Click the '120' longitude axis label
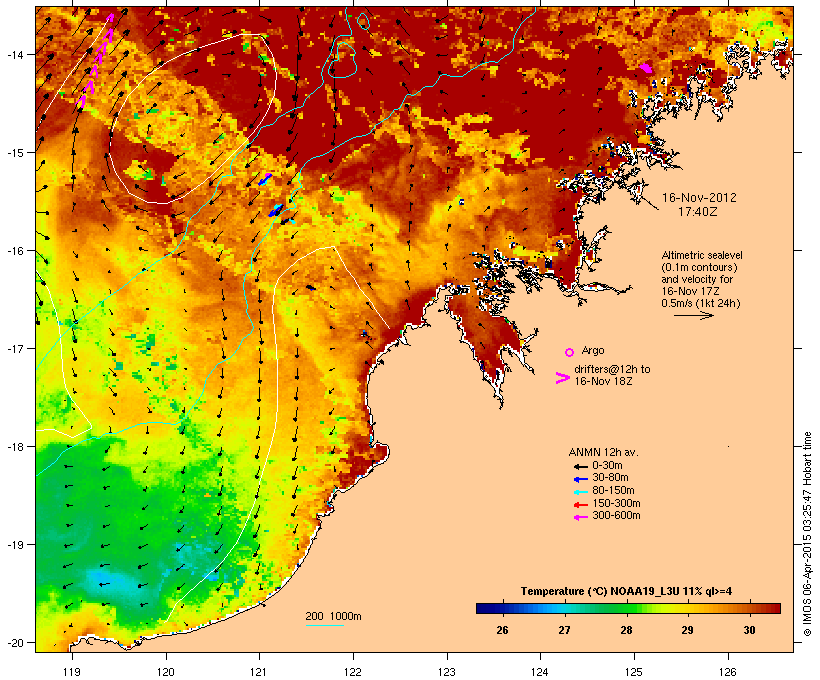The width and height of the screenshot is (820, 680). pyautogui.click(x=166, y=672)
